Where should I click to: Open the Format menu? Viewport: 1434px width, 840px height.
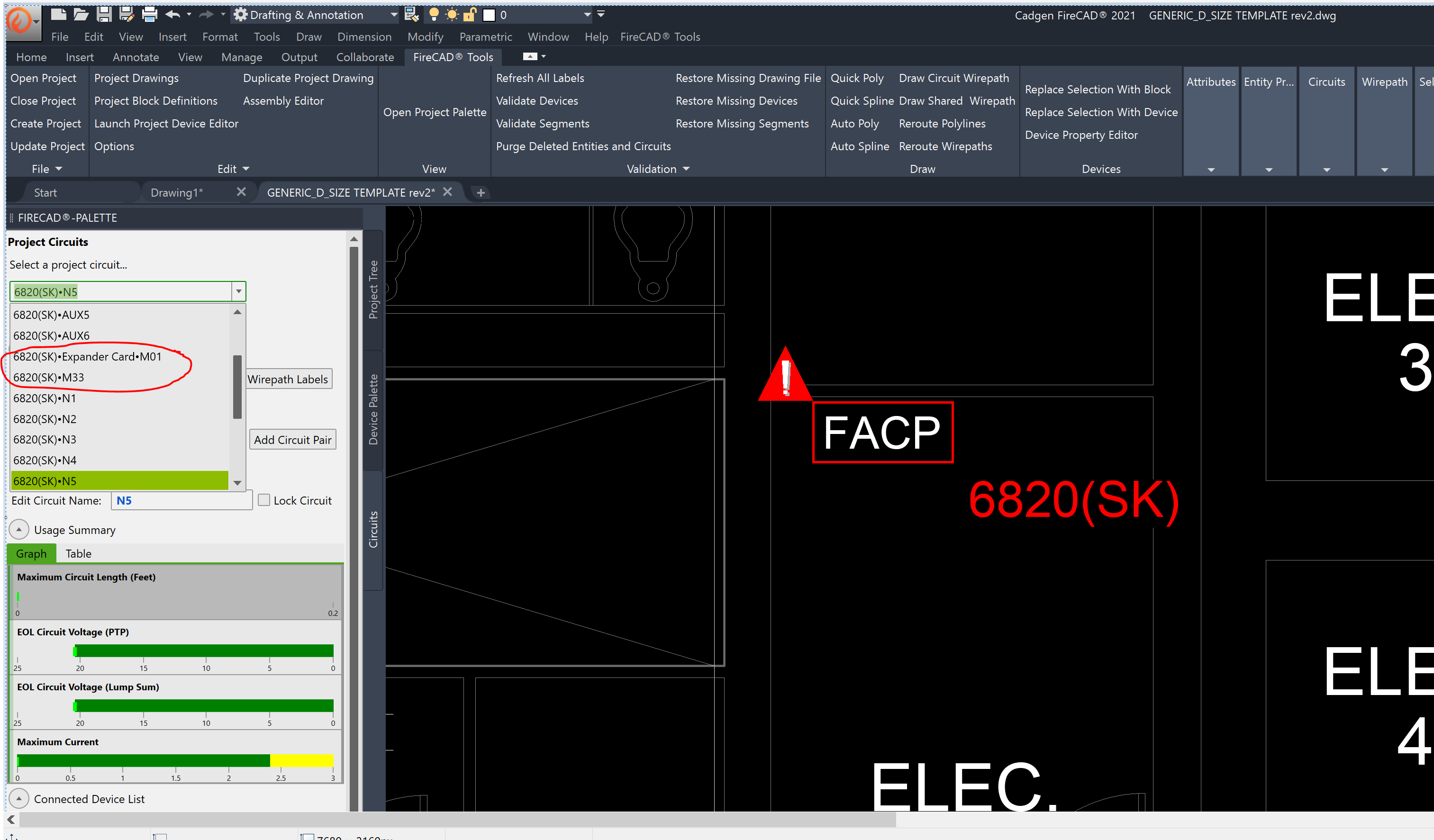220,37
